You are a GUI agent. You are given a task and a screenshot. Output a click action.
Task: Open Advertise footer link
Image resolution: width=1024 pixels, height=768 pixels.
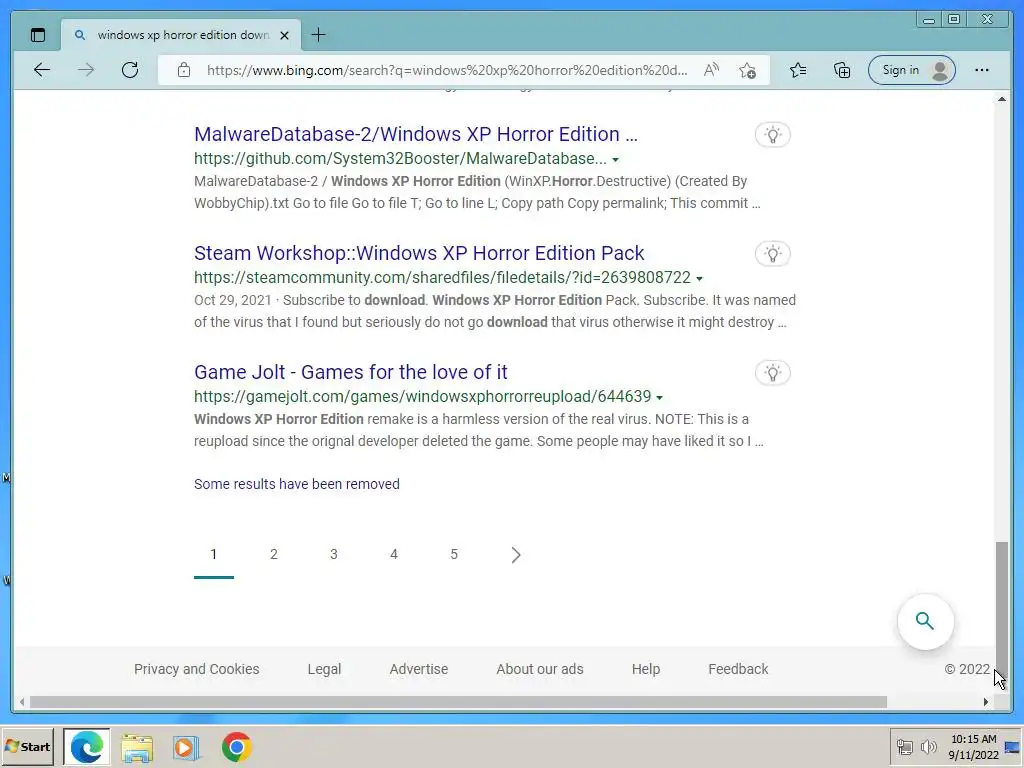[419, 669]
